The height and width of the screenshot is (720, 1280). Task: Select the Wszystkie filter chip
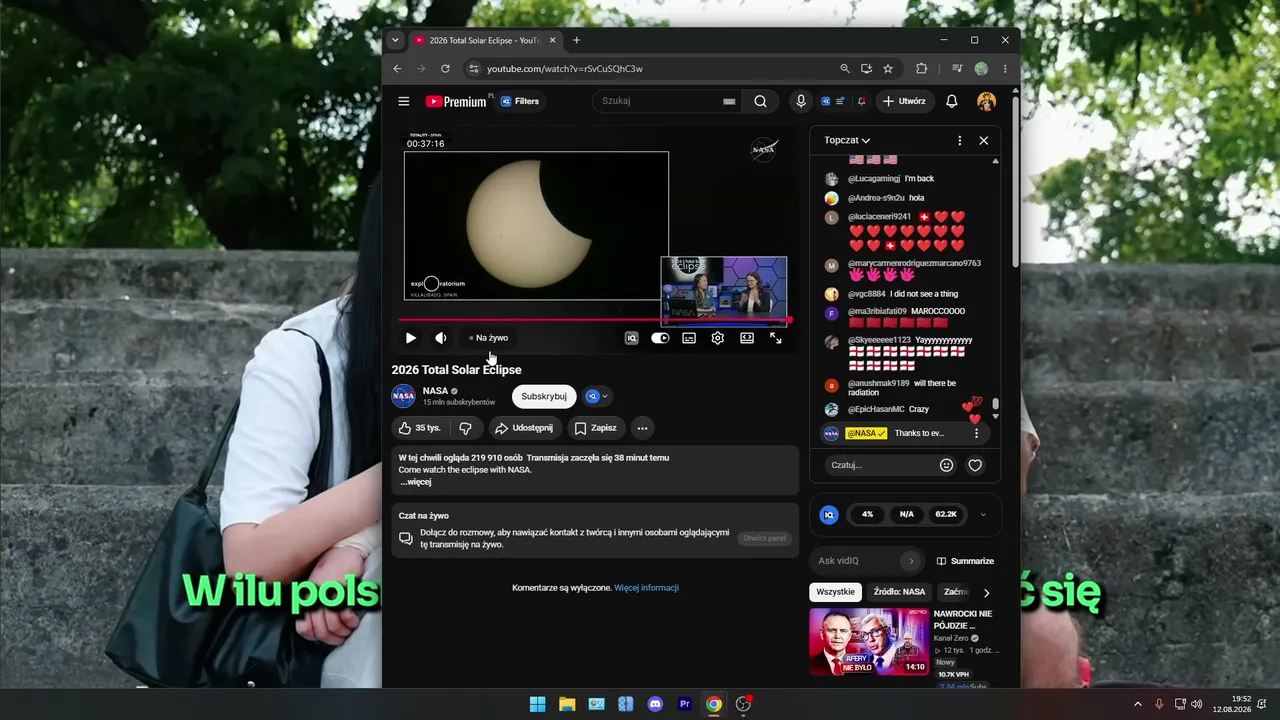[x=835, y=592]
